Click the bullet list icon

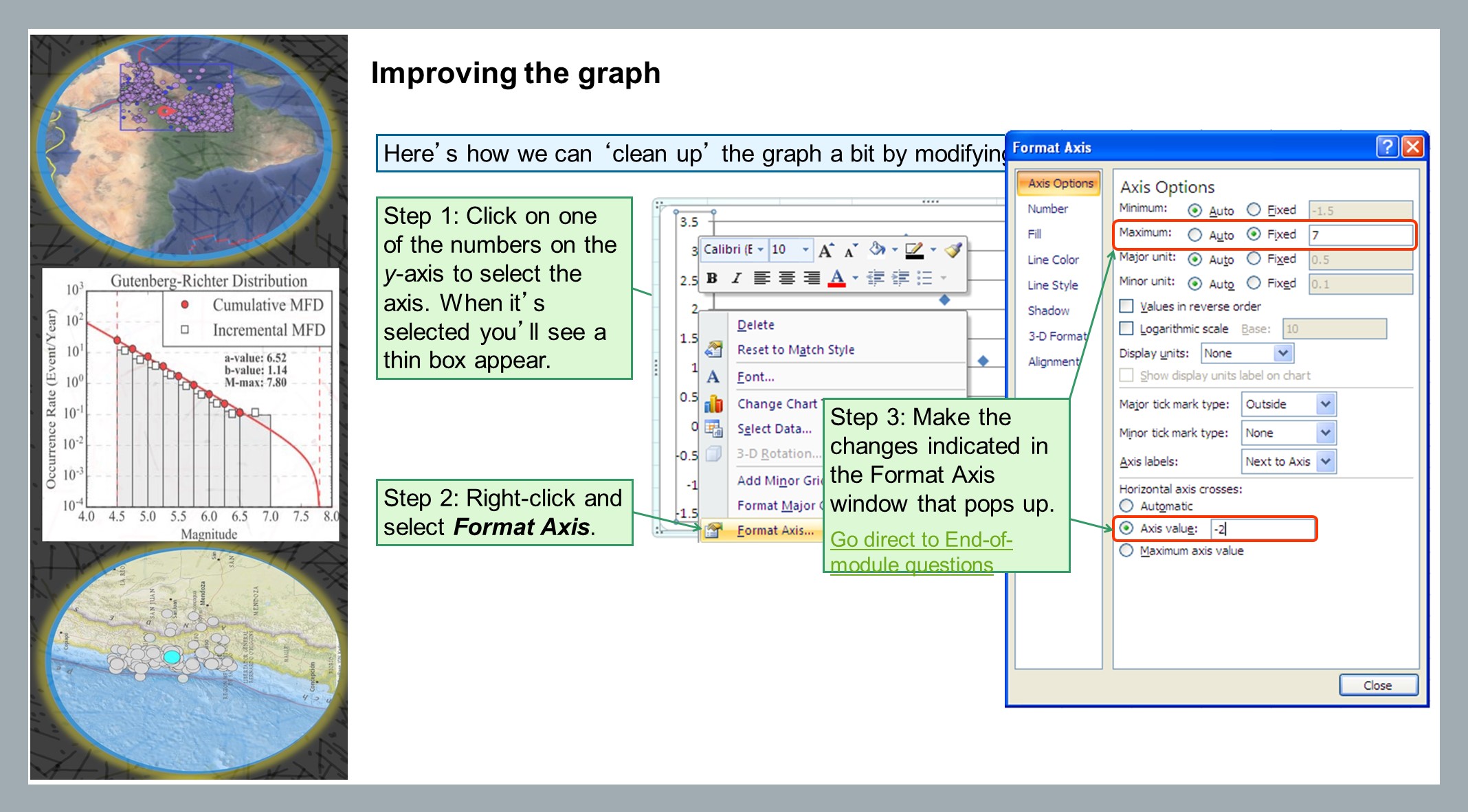pos(924,278)
